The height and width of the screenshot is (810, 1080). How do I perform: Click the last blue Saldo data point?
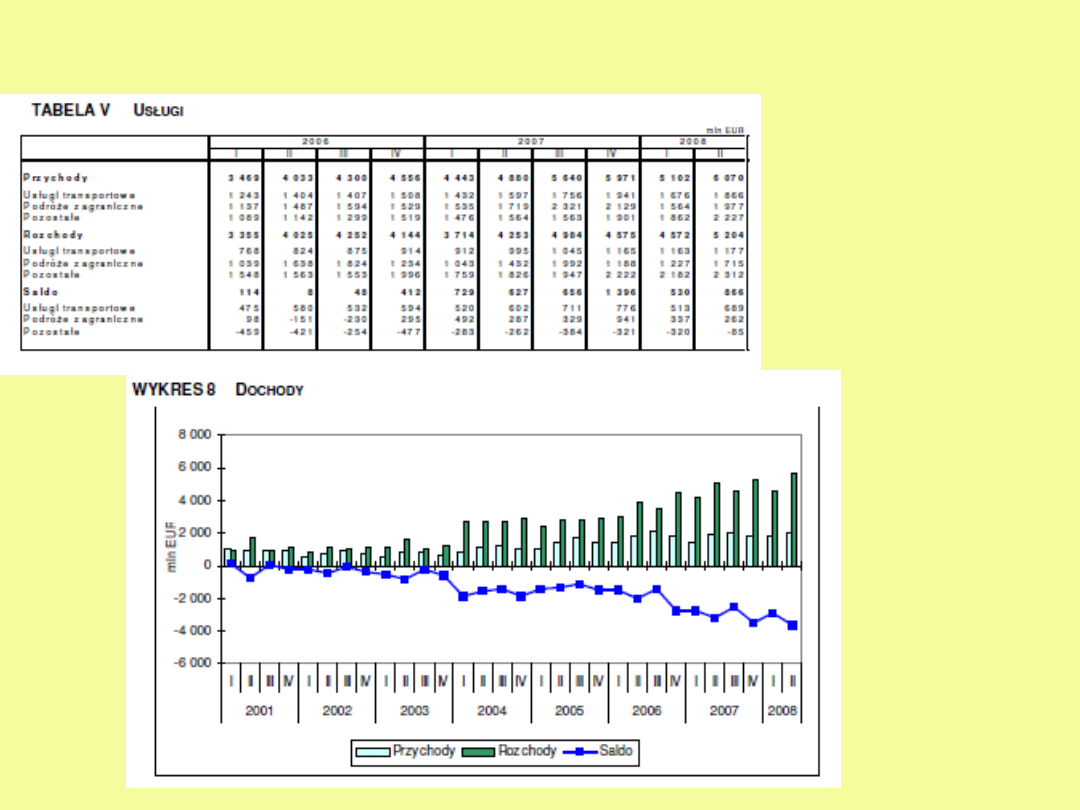[x=793, y=625]
